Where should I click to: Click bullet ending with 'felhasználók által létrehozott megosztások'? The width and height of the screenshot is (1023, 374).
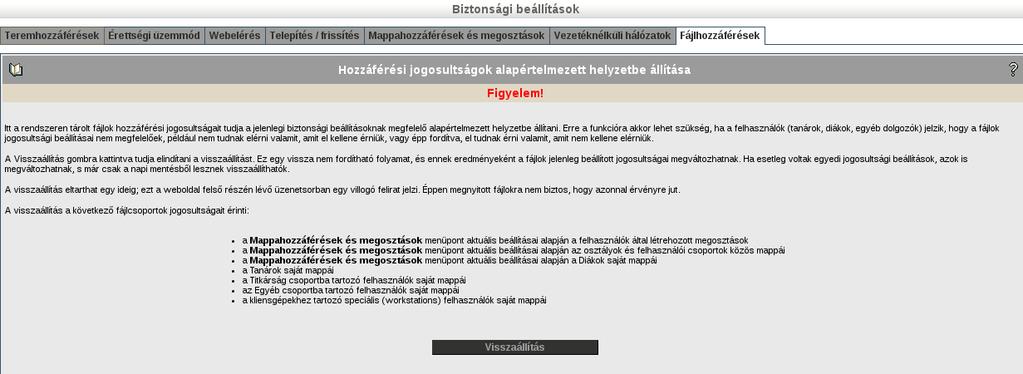click(x=495, y=240)
